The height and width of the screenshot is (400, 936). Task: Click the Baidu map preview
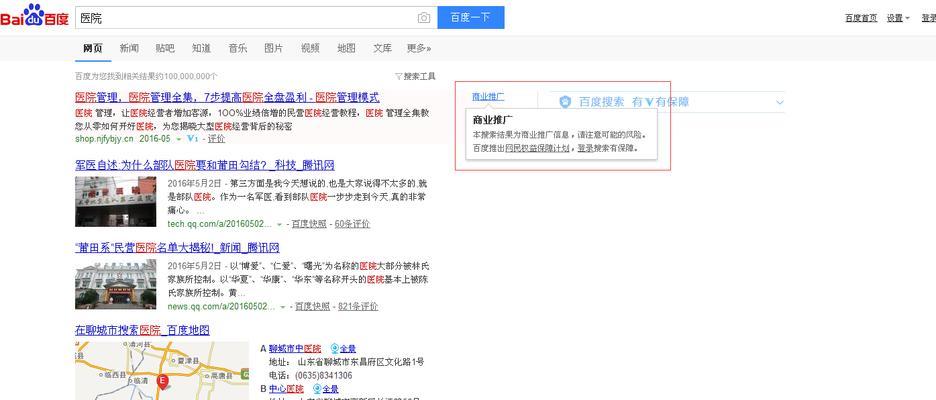point(162,371)
